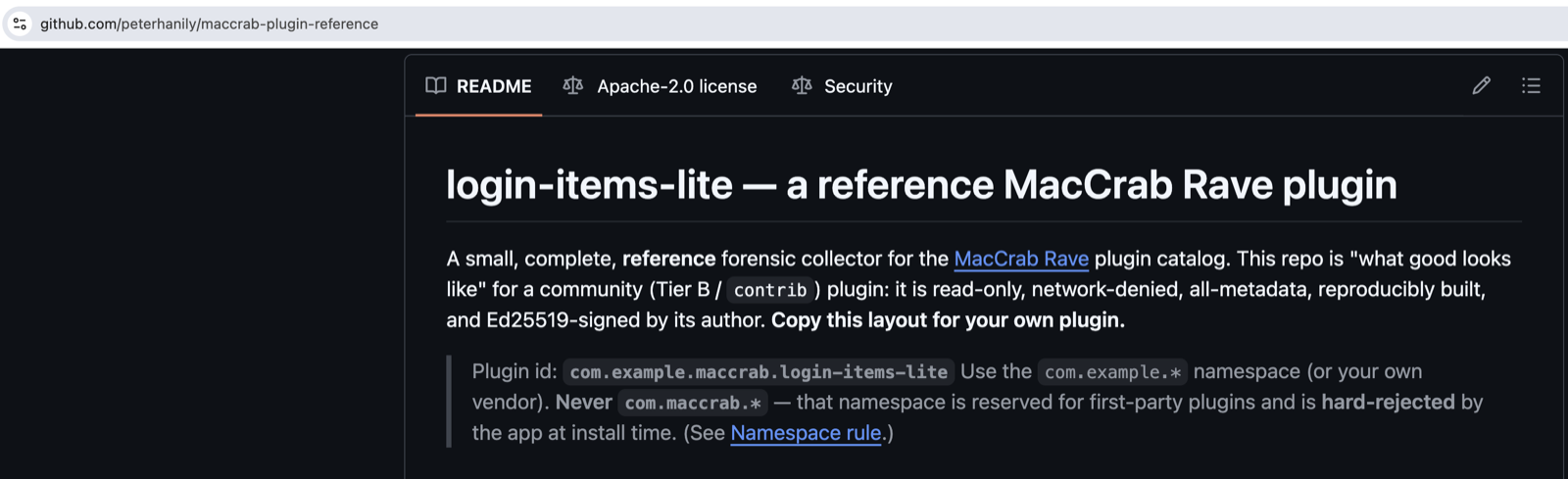This screenshot has width=1568, height=479.
Task: Click the bold word 'Never' in the note
Action: 584,403
